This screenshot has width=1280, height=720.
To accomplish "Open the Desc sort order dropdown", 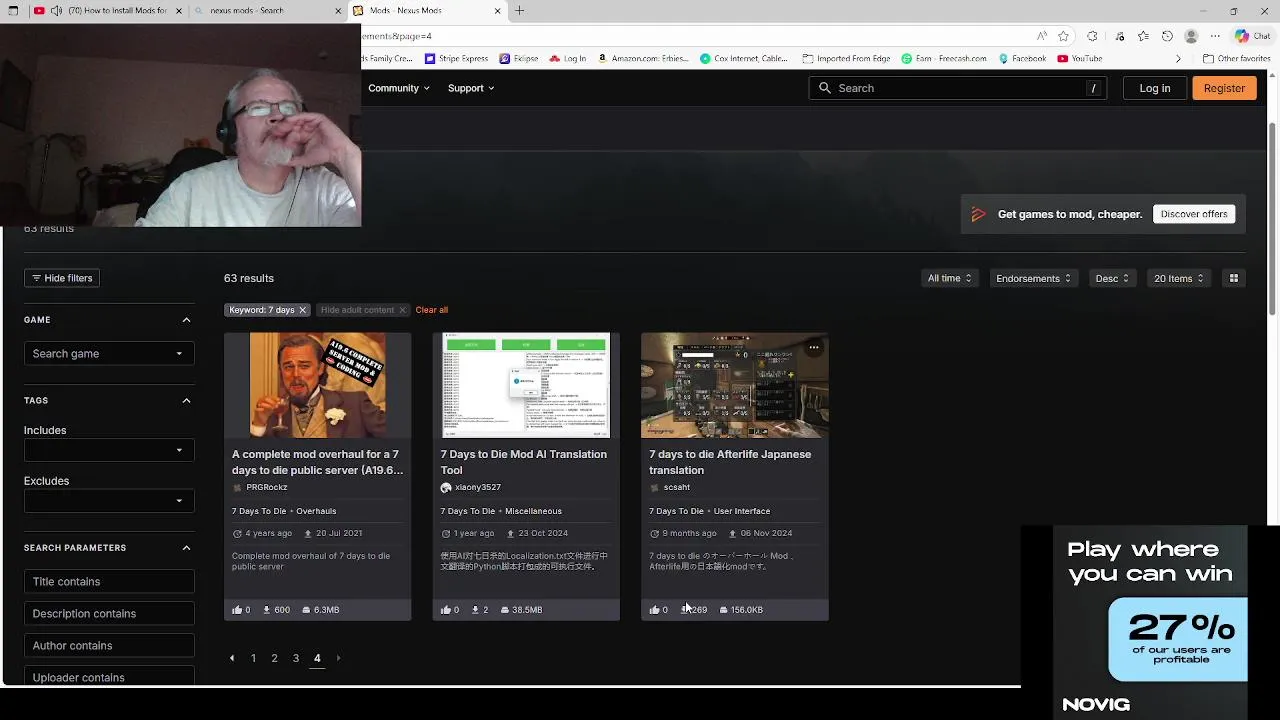I will tap(1112, 278).
